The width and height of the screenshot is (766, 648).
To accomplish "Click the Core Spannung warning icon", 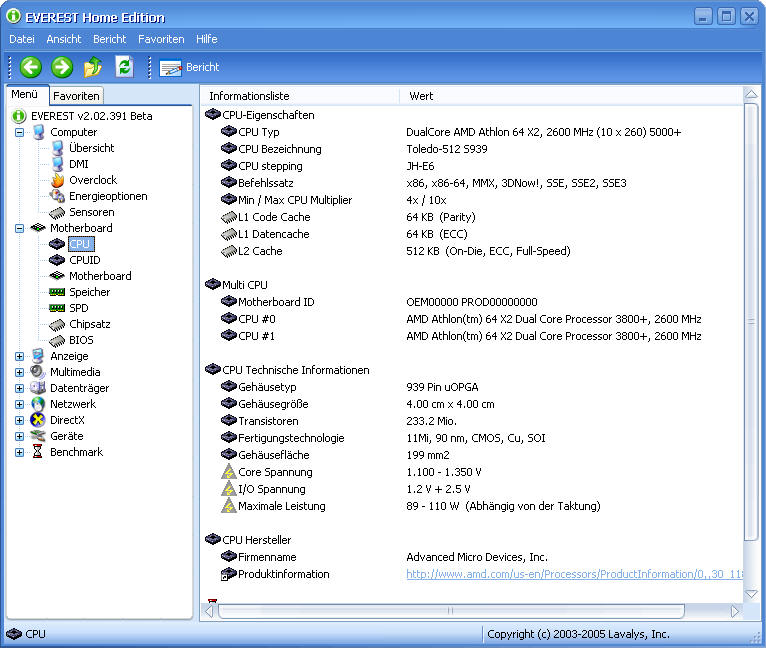I will pyautogui.click(x=229, y=472).
